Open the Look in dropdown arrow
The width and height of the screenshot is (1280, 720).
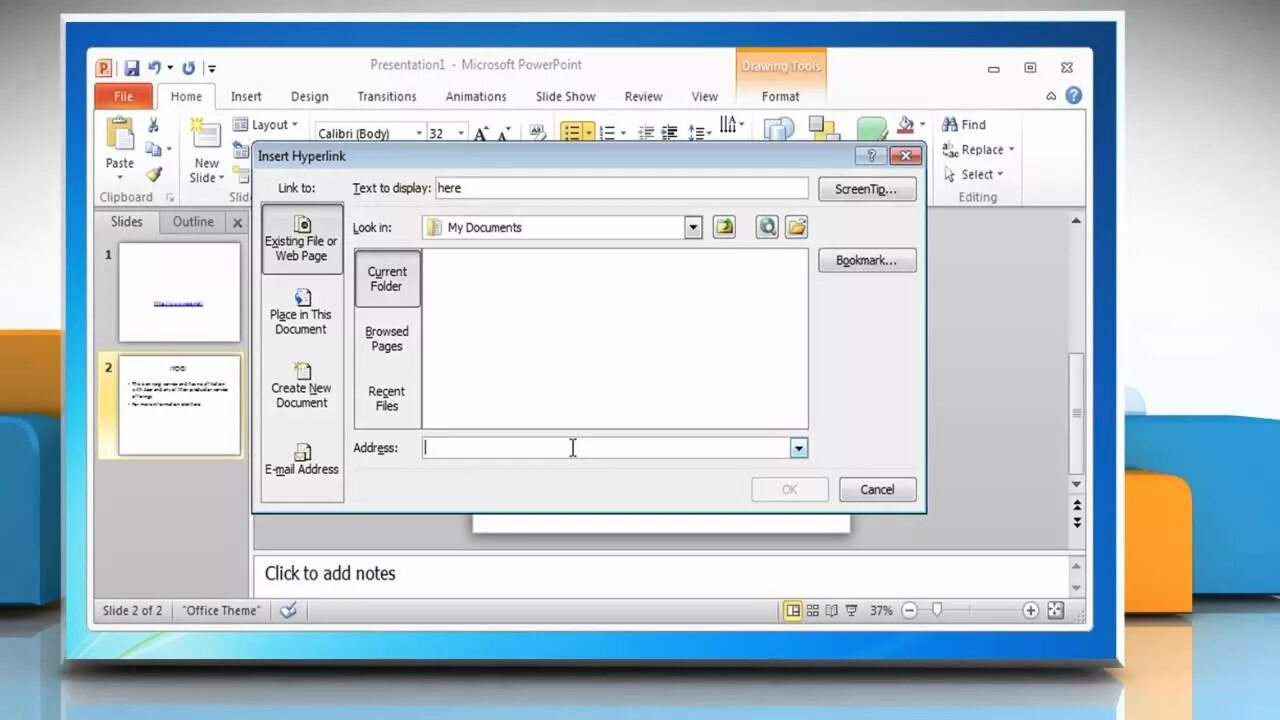[693, 227]
